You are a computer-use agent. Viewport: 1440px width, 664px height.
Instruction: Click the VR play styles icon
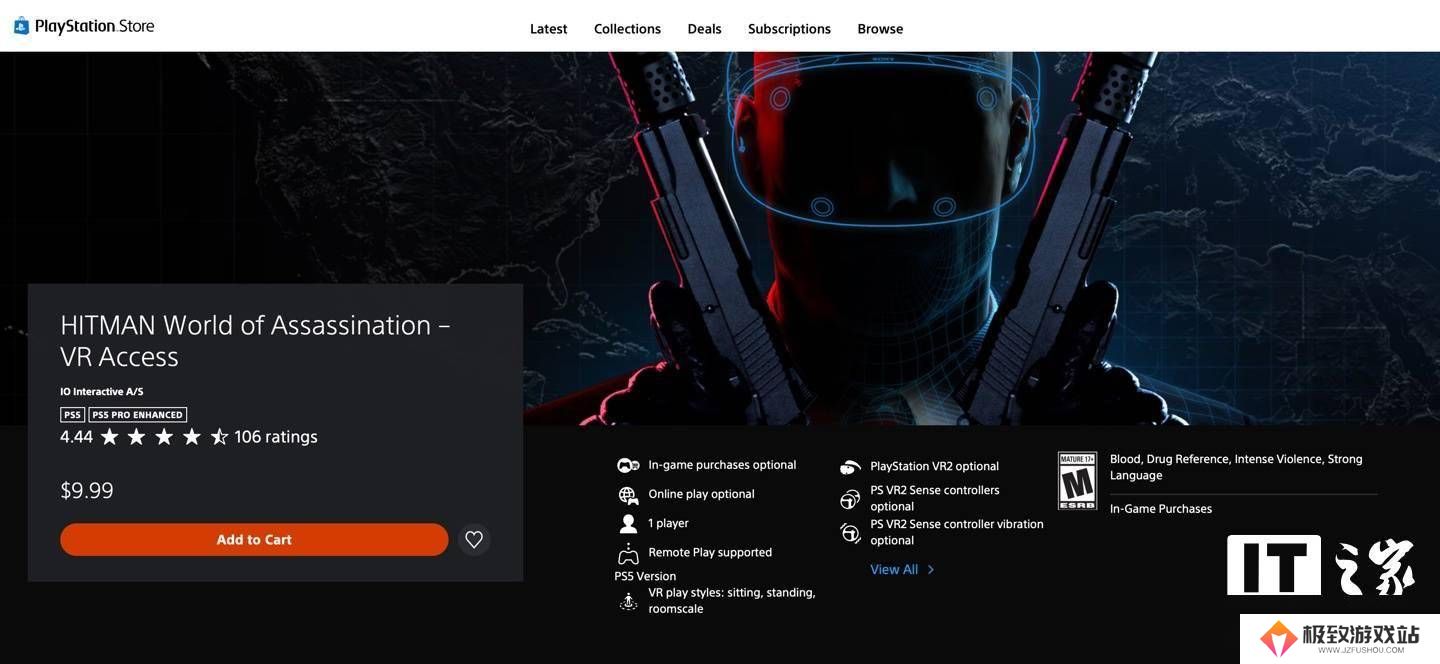pyautogui.click(x=628, y=601)
